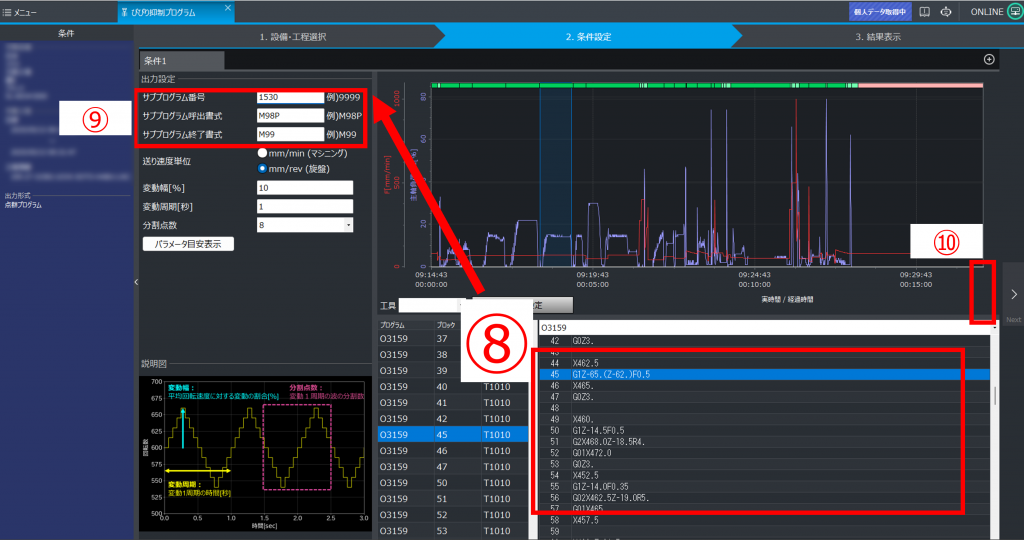The width and height of the screenshot is (1024, 540).
Task: Click the Next arrow button
Action: pos(1014,295)
